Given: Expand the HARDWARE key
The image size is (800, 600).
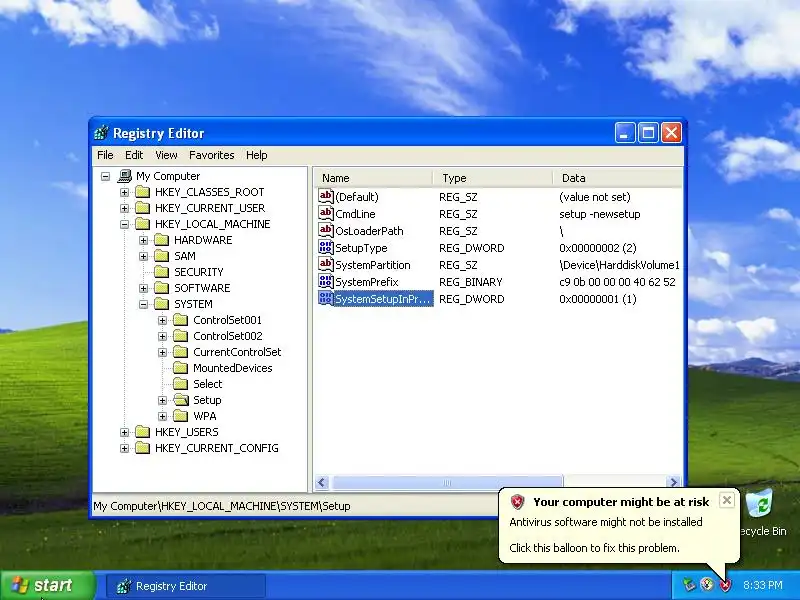Looking at the screenshot, I should pos(143,240).
